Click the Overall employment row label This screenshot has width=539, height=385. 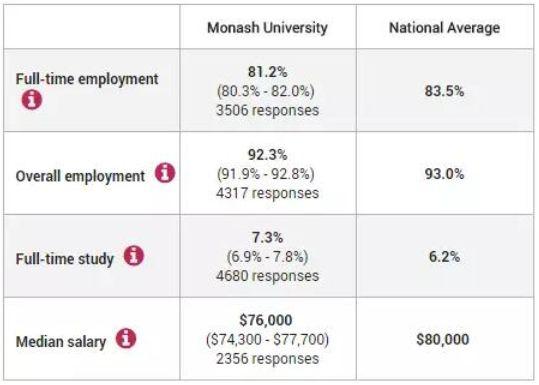pos(80,176)
